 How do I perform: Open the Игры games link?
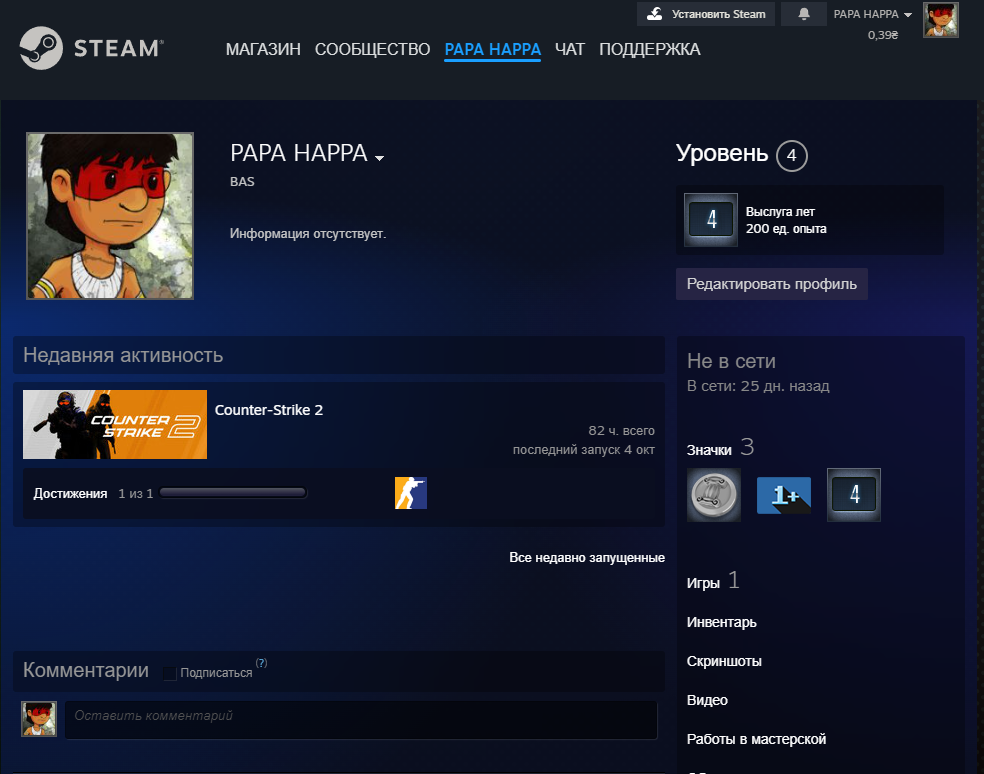703,583
